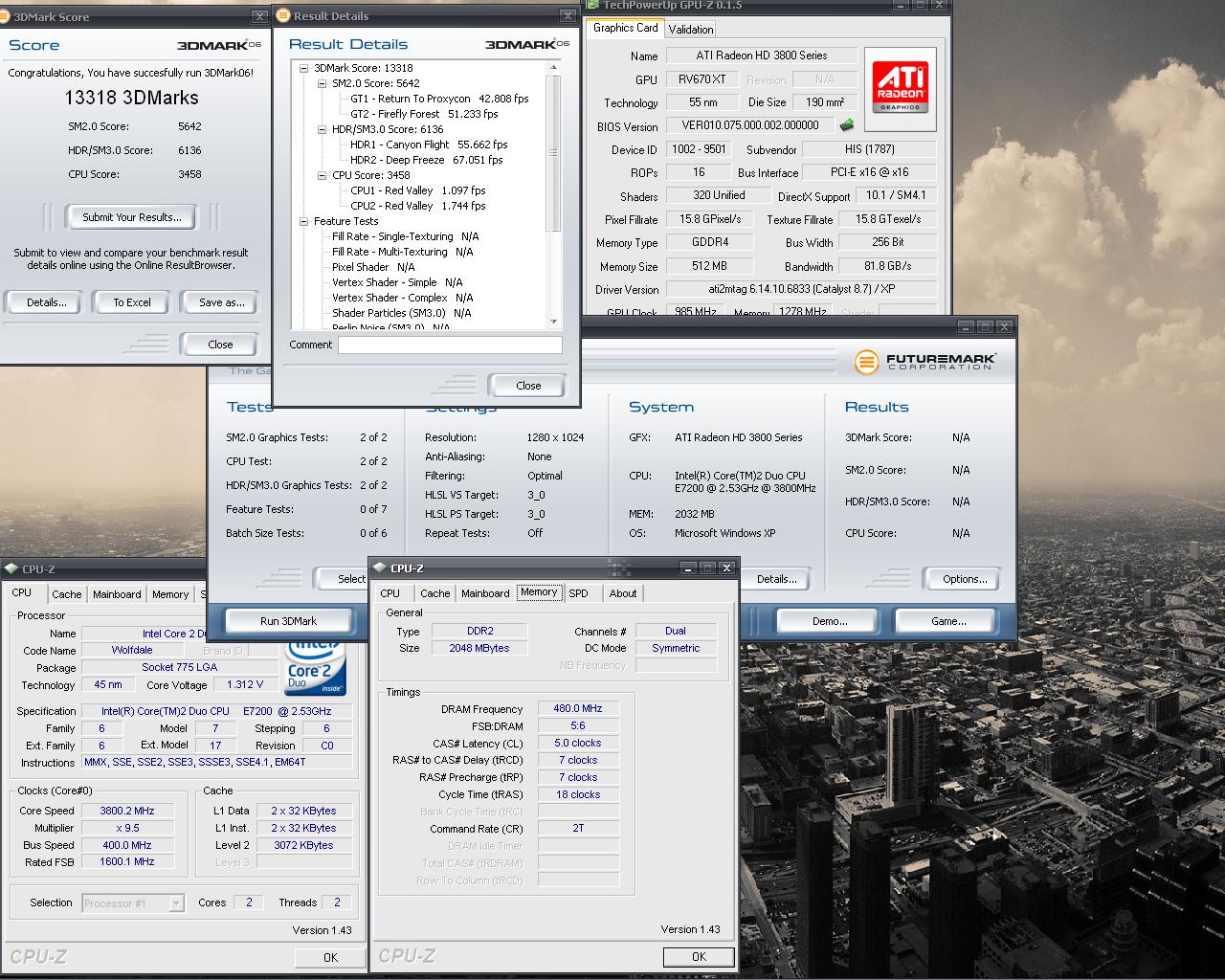Click the Run 3DMark button
This screenshot has height=980, width=1225.
pos(288,621)
